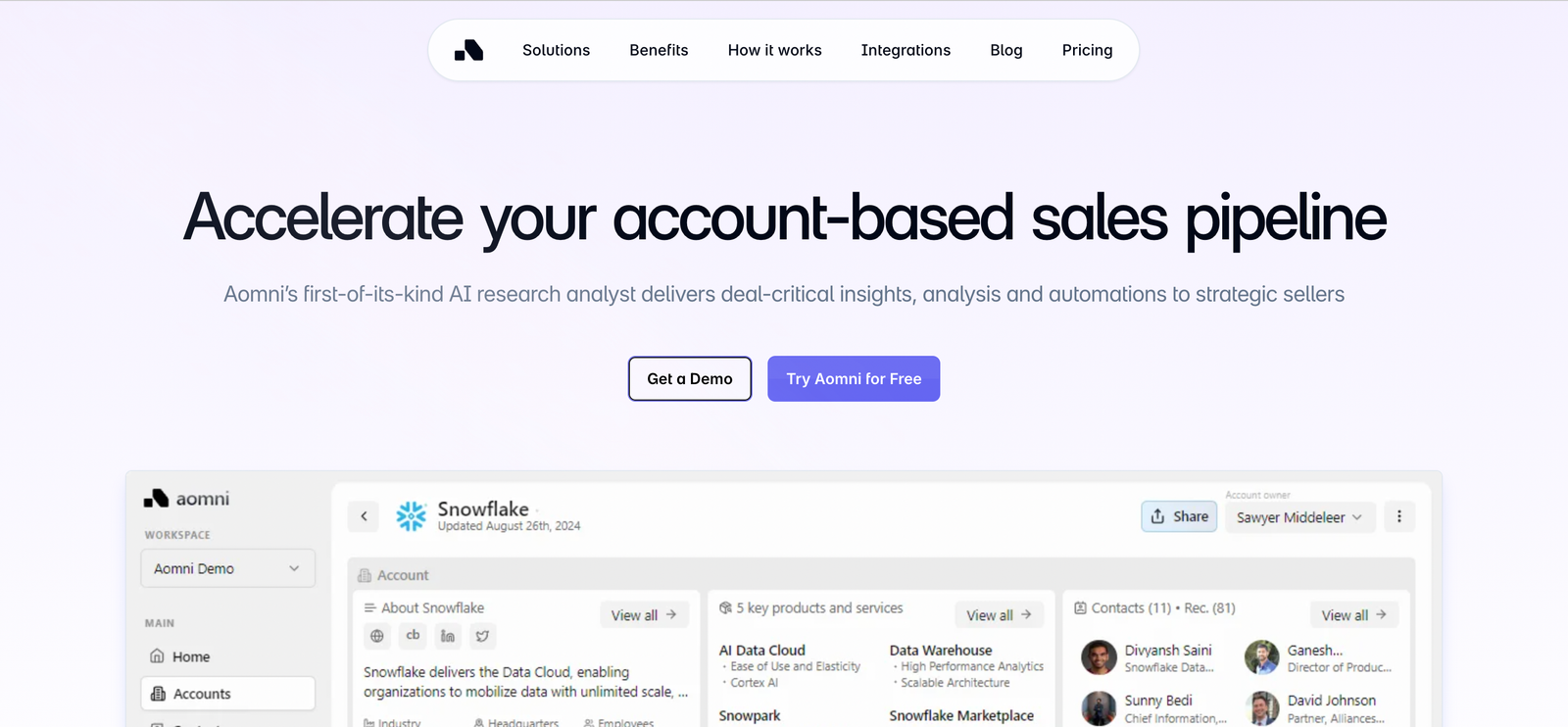Viewport: 1568px width, 727px height.
Task: Click the back chevron beside Snowflake
Action: tap(364, 516)
